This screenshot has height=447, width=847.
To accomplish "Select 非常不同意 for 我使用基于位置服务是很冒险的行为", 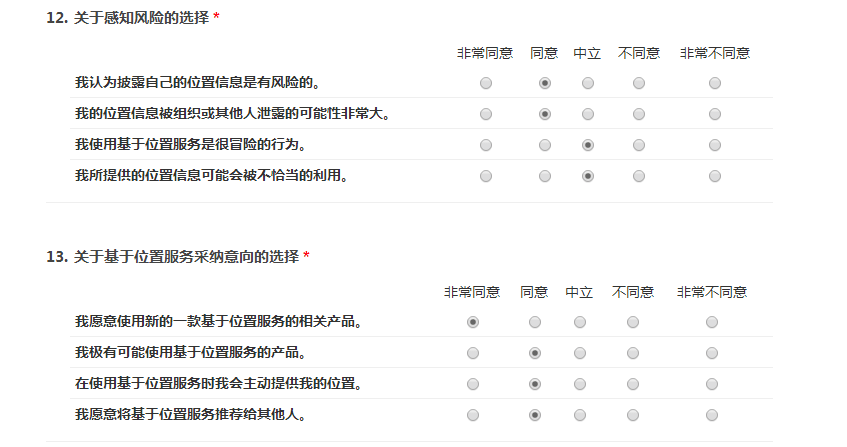I will 715,145.
